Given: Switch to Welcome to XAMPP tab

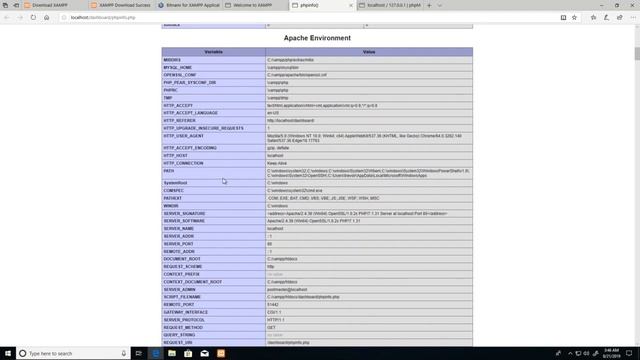Looking at the screenshot, I should 256,5.
